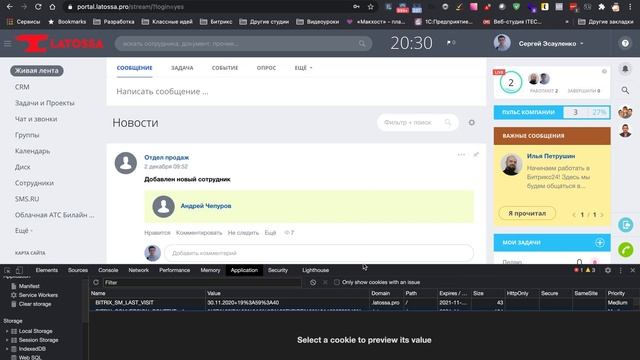Bookmark this page with the star icon
This screenshot has height=360, width=640.
(x=371, y=7)
